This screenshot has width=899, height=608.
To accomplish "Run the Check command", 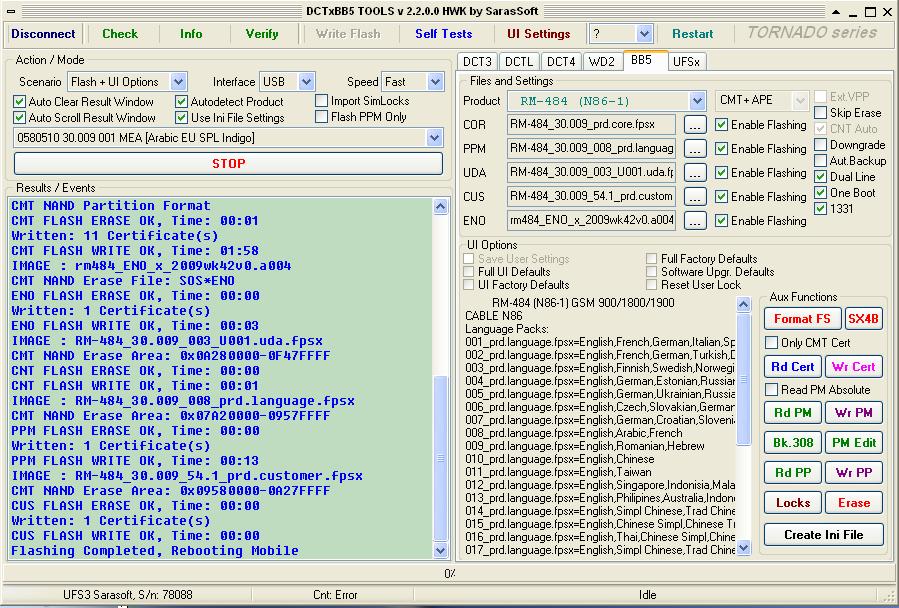I will (x=120, y=34).
